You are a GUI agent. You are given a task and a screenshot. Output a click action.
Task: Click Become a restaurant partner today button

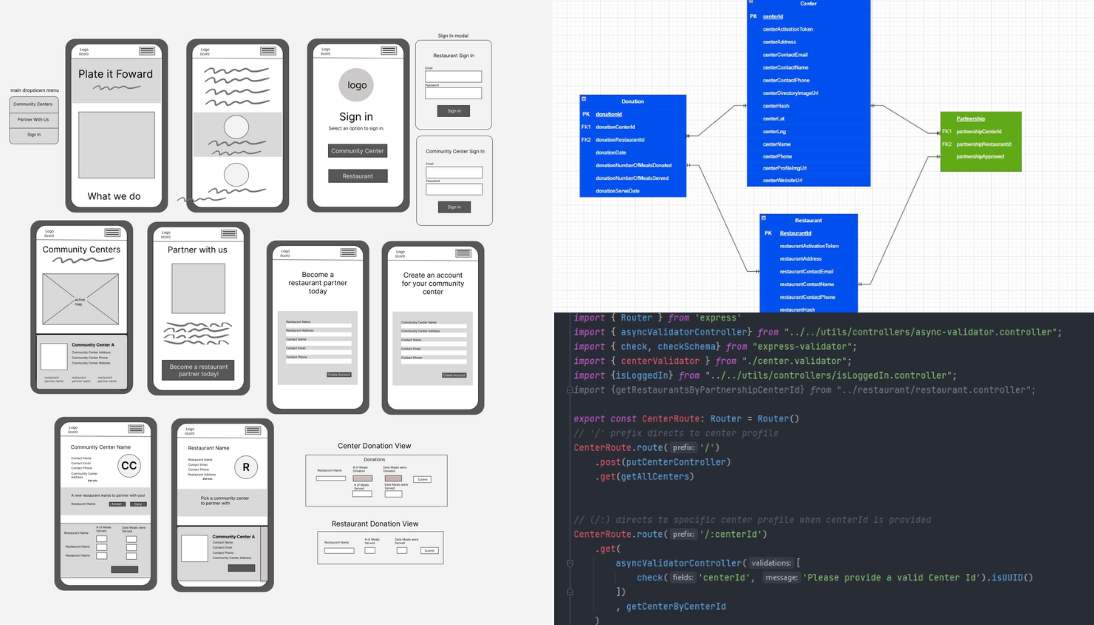coord(198,370)
